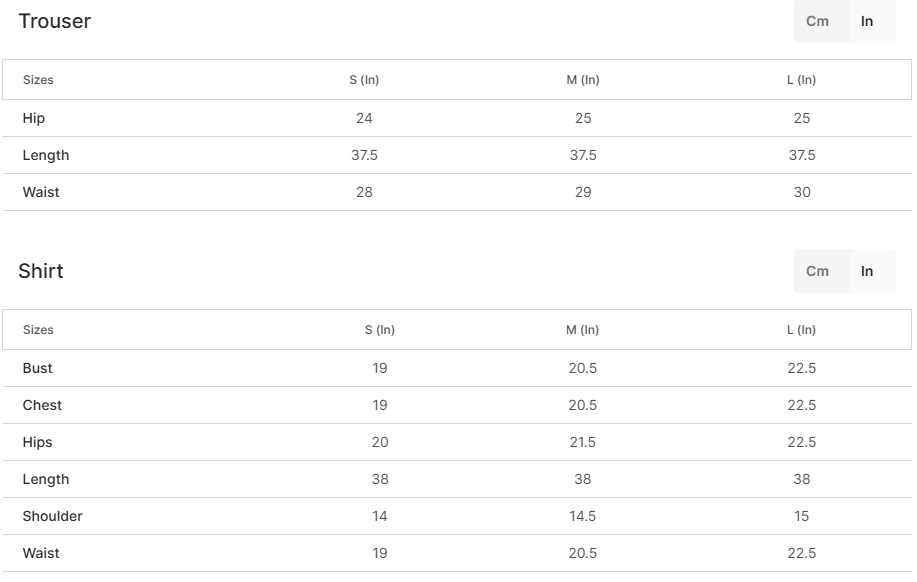Viewport: 917px width, 582px height.
Task: Select the Chest row label
Action: pos(42,405)
